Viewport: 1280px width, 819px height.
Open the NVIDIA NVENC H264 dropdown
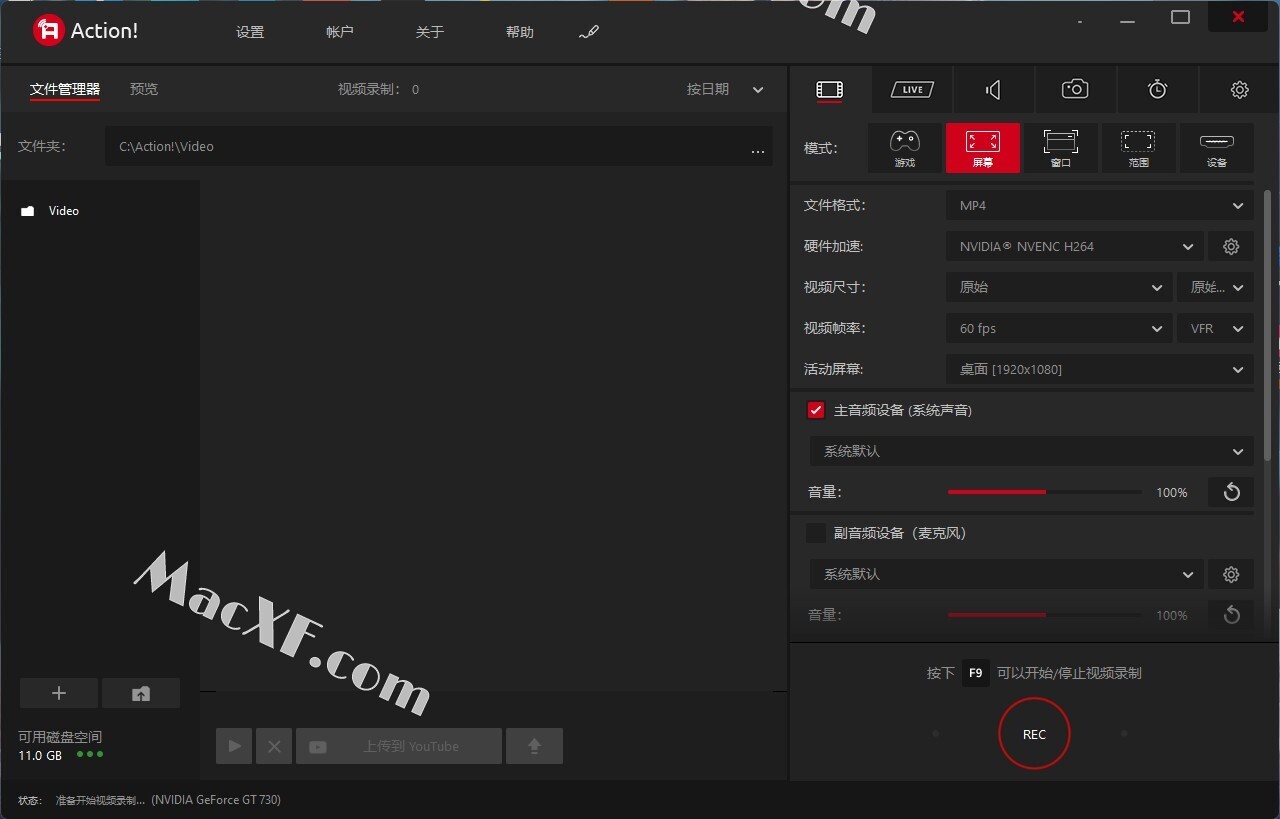pyautogui.click(x=1074, y=247)
